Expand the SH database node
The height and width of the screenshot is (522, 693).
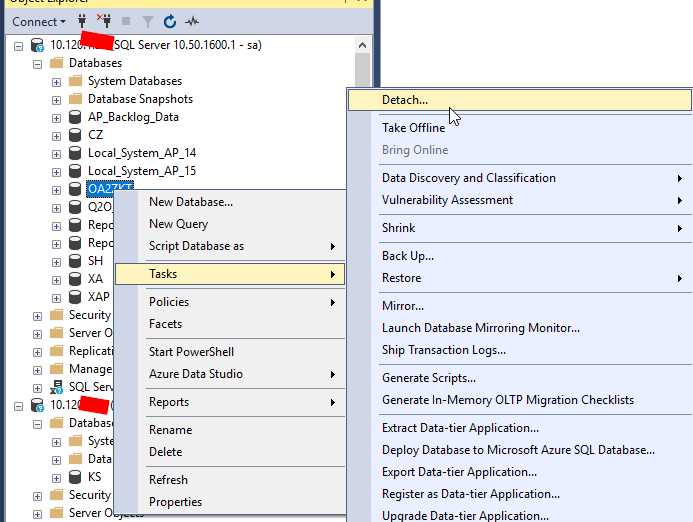(56, 262)
